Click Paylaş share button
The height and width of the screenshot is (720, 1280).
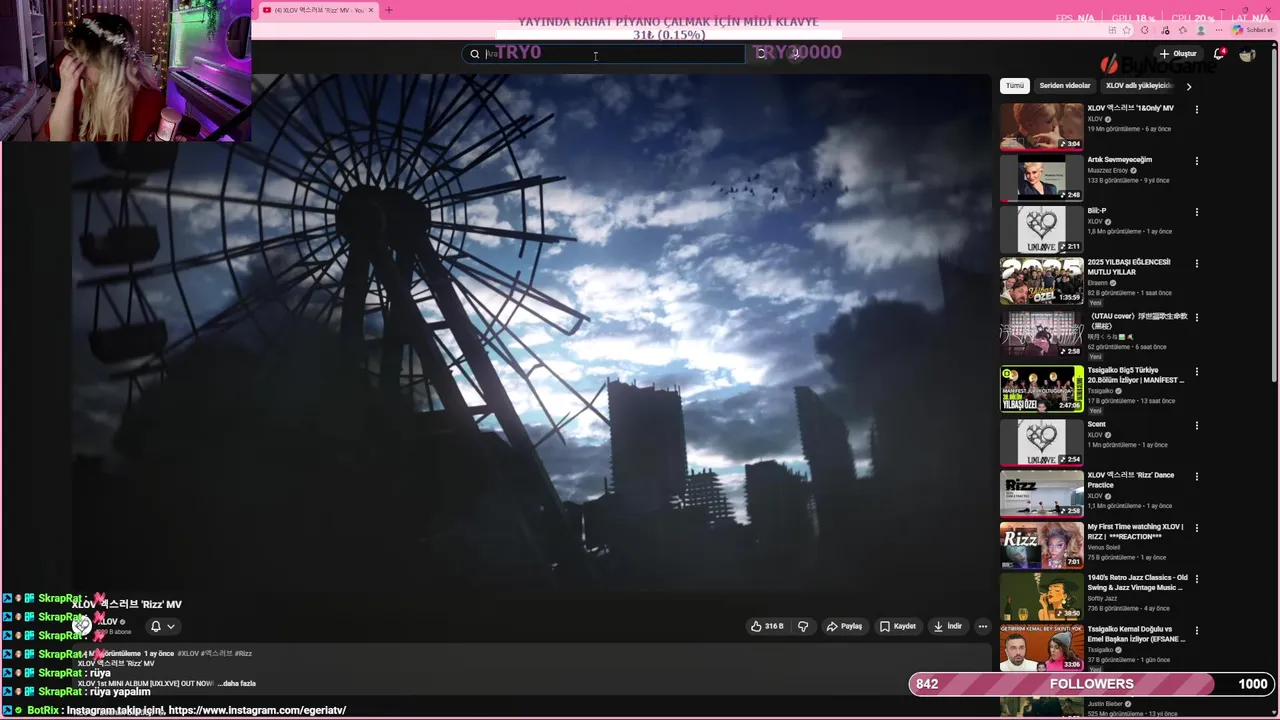pos(844,626)
